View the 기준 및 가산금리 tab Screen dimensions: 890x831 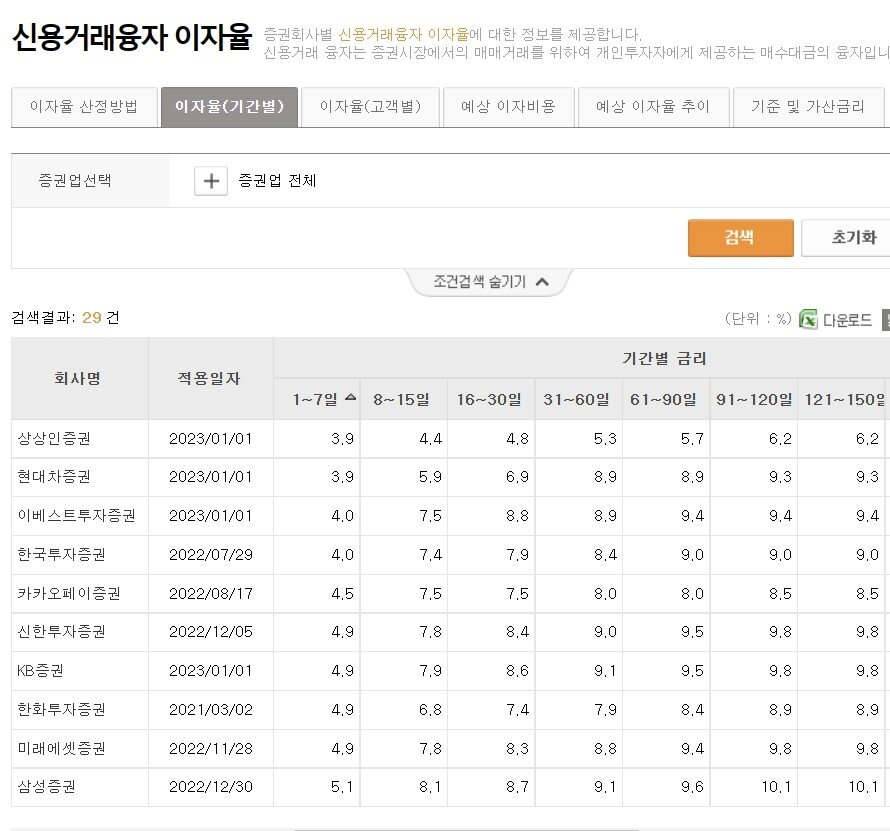click(805, 107)
